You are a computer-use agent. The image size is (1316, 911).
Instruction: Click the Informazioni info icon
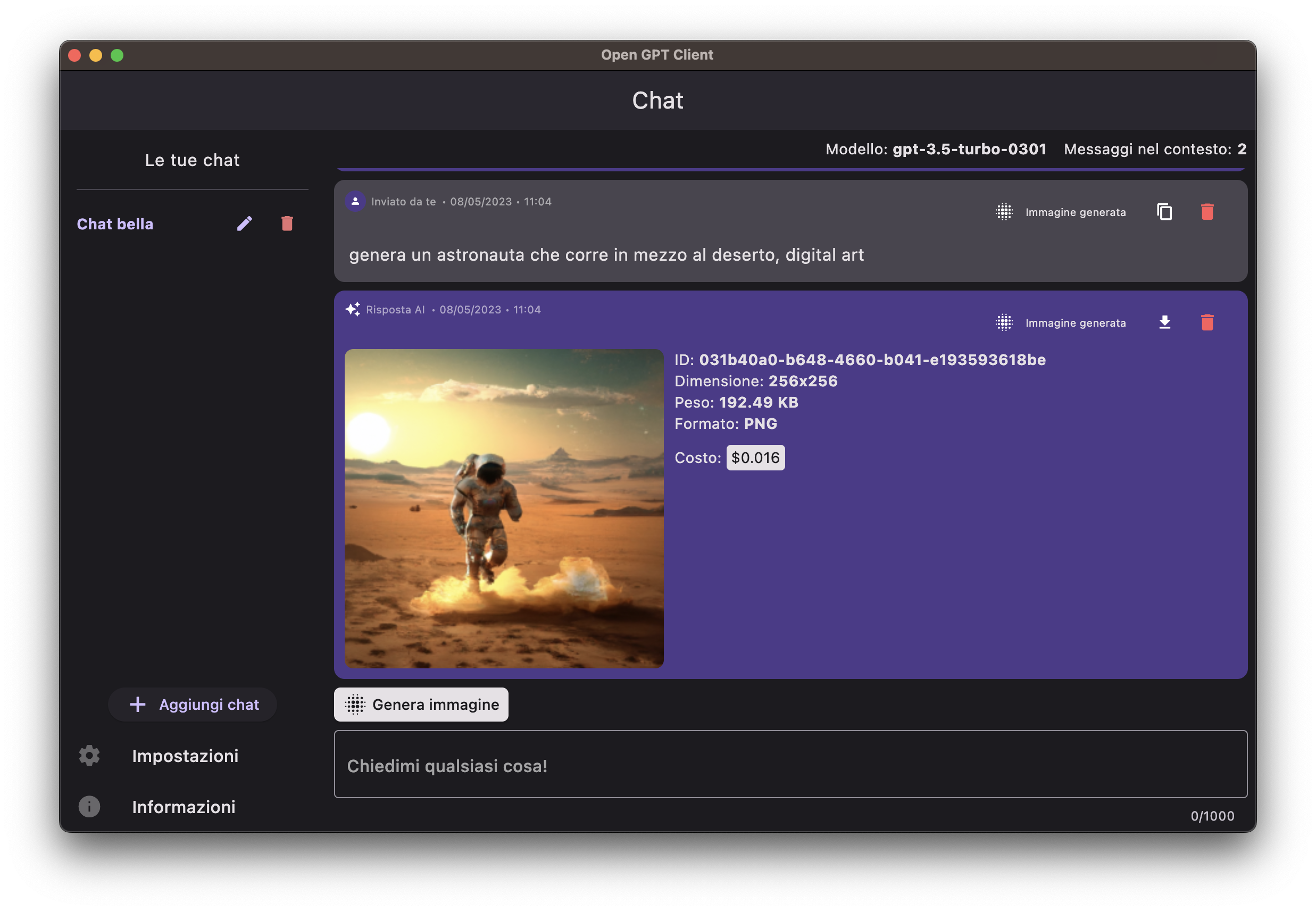point(89,807)
